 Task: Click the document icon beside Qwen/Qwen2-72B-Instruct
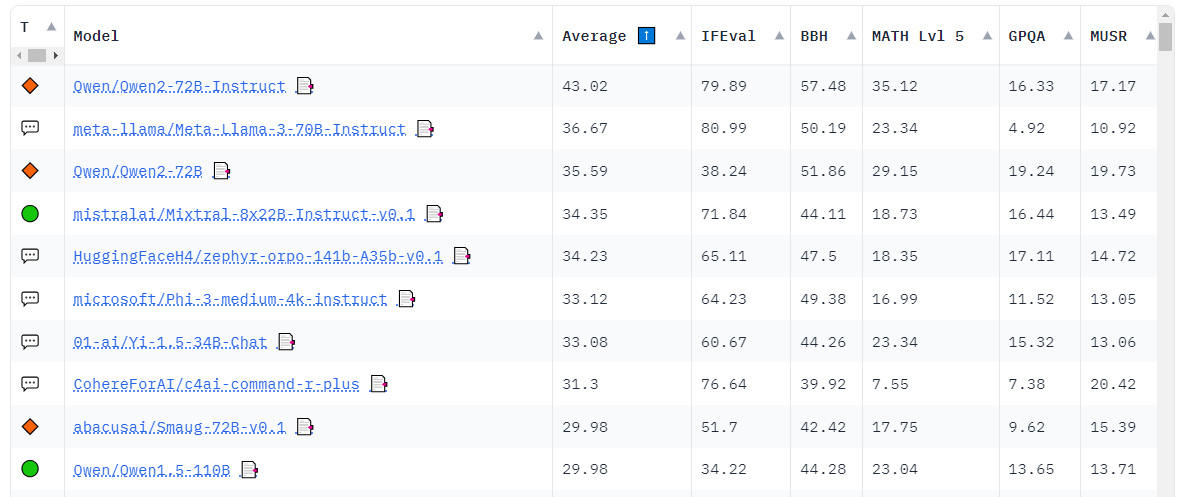pyautogui.click(x=305, y=87)
